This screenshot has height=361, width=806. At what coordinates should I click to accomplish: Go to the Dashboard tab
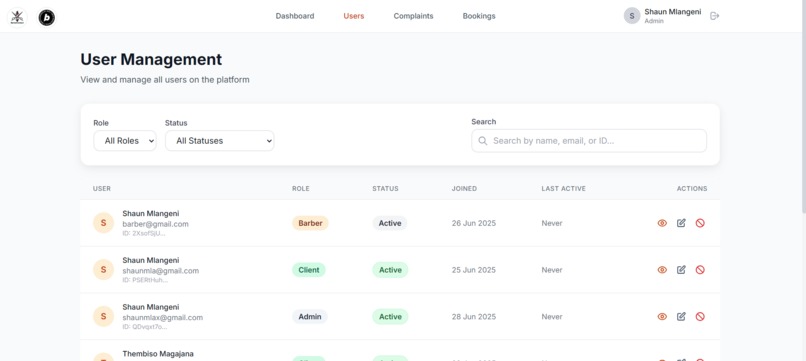[295, 16]
